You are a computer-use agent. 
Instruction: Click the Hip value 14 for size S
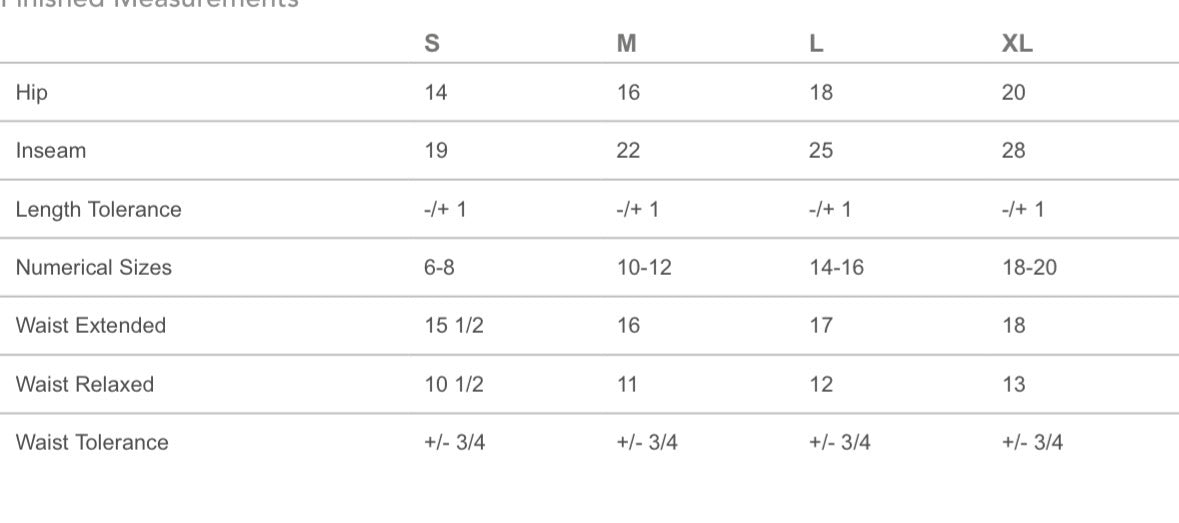tap(436, 92)
